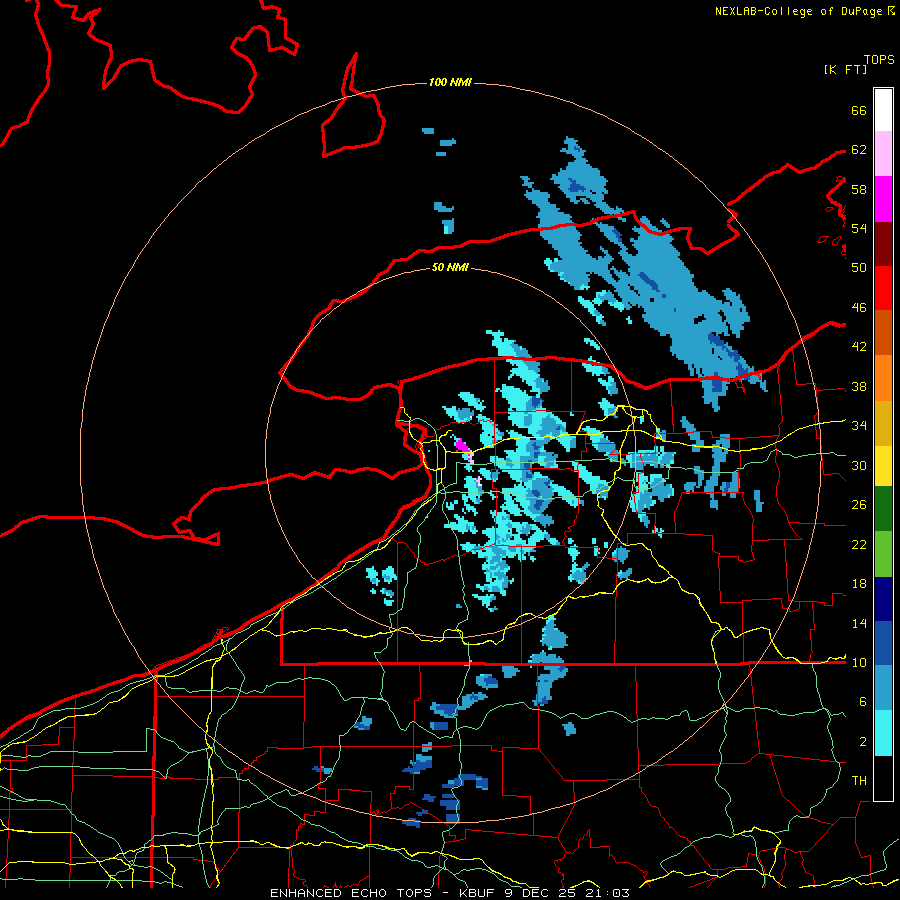This screenshot has height=900, width=900.
Task: Click the '34' legend value
Action: pos(859,426)
